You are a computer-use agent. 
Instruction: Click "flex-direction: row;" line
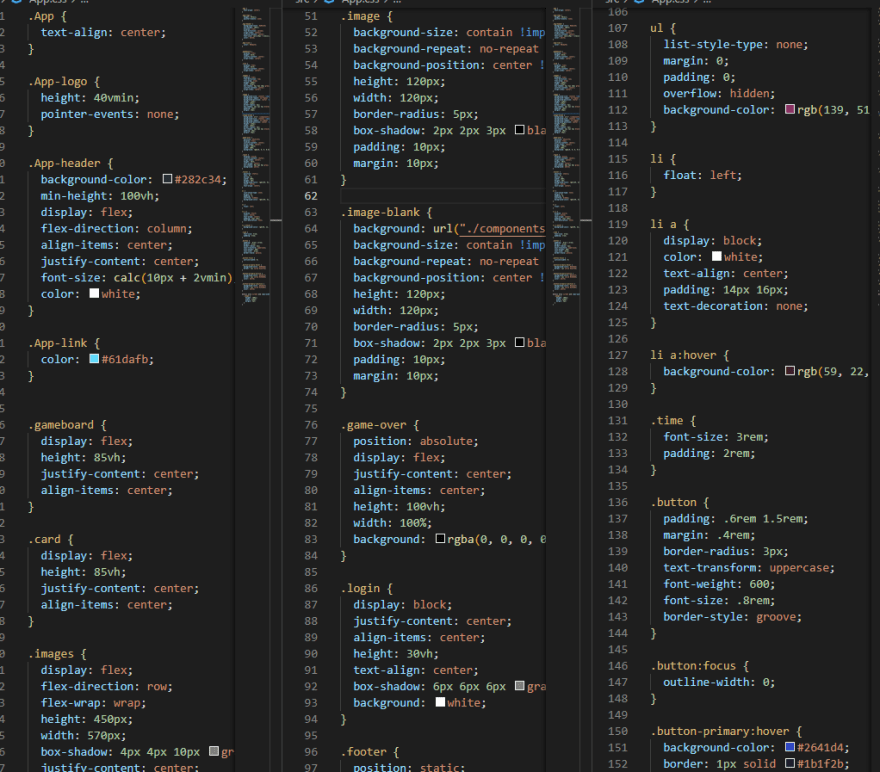tap(107, 686)
